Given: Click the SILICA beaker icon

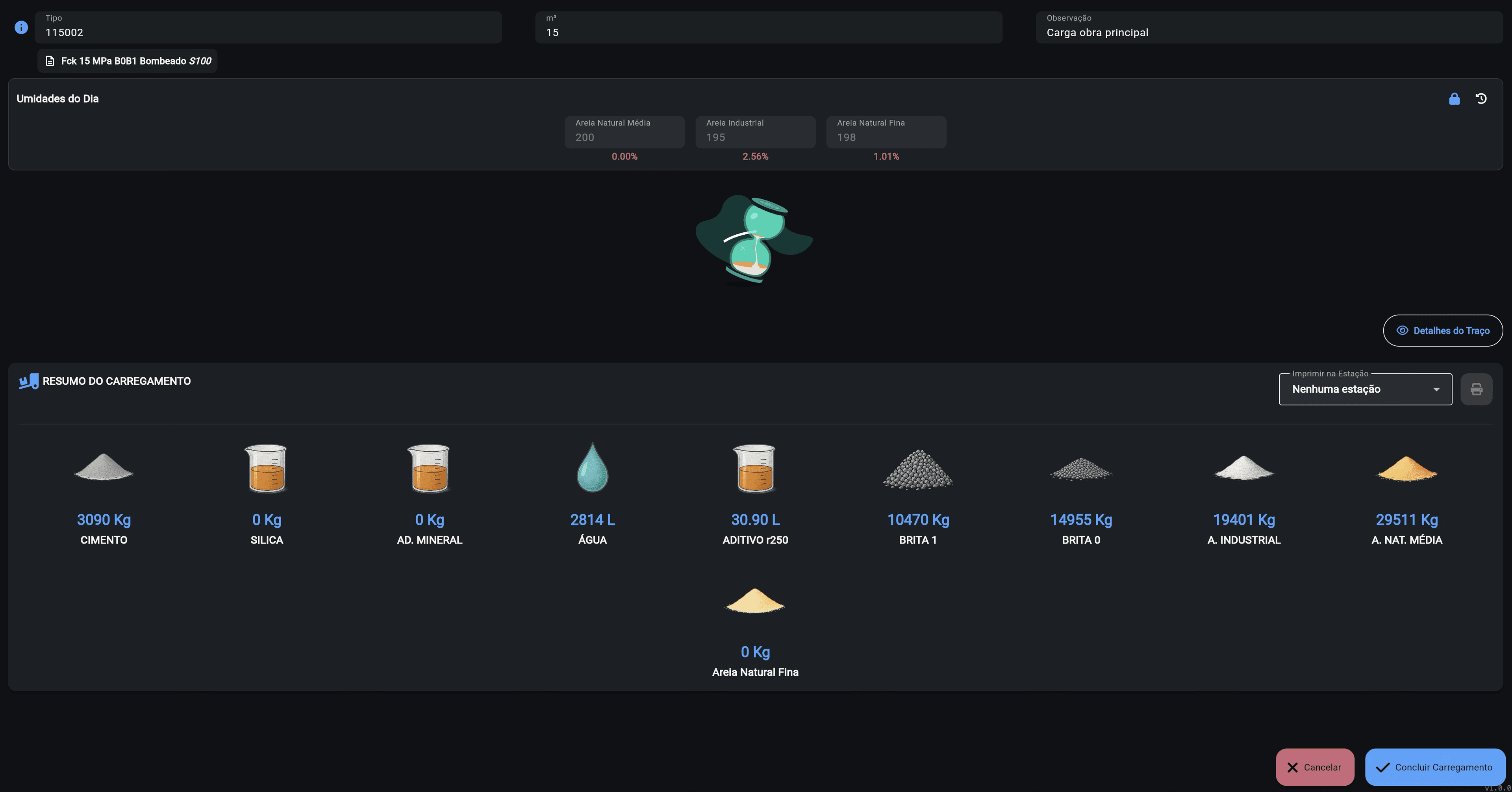Looking at the screenshot, I should (x=266, y=468).
